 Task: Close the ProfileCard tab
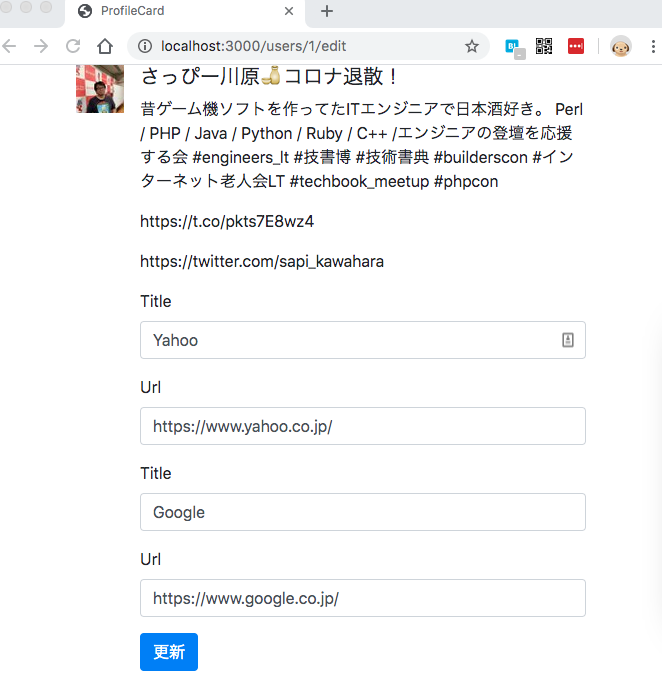[x=289, y=11]
